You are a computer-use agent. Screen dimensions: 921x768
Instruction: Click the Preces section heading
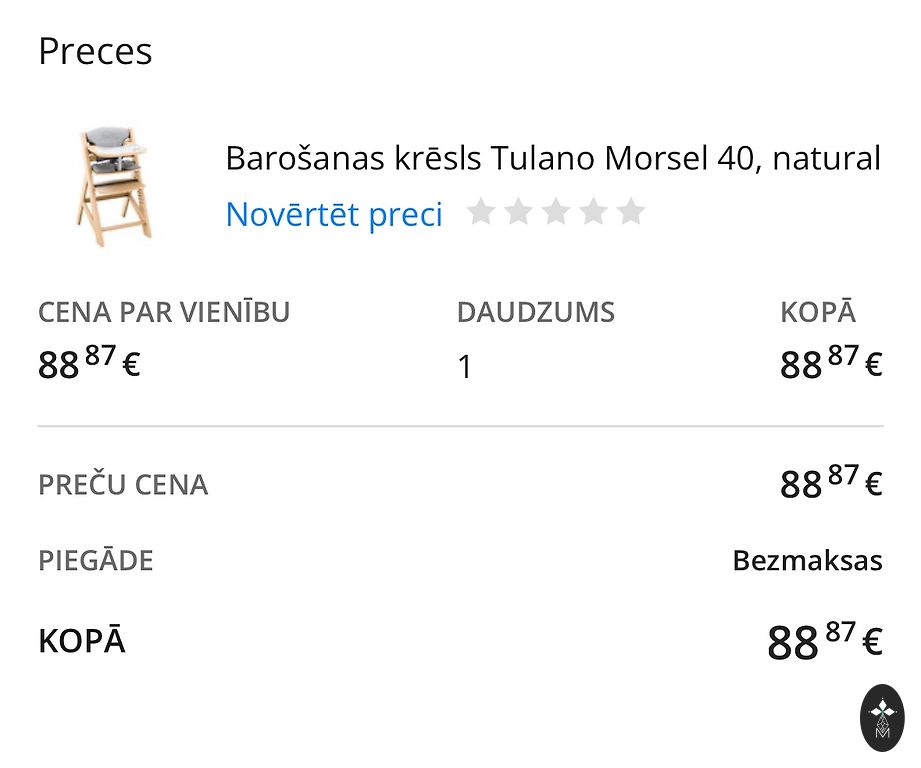[95, 52]
